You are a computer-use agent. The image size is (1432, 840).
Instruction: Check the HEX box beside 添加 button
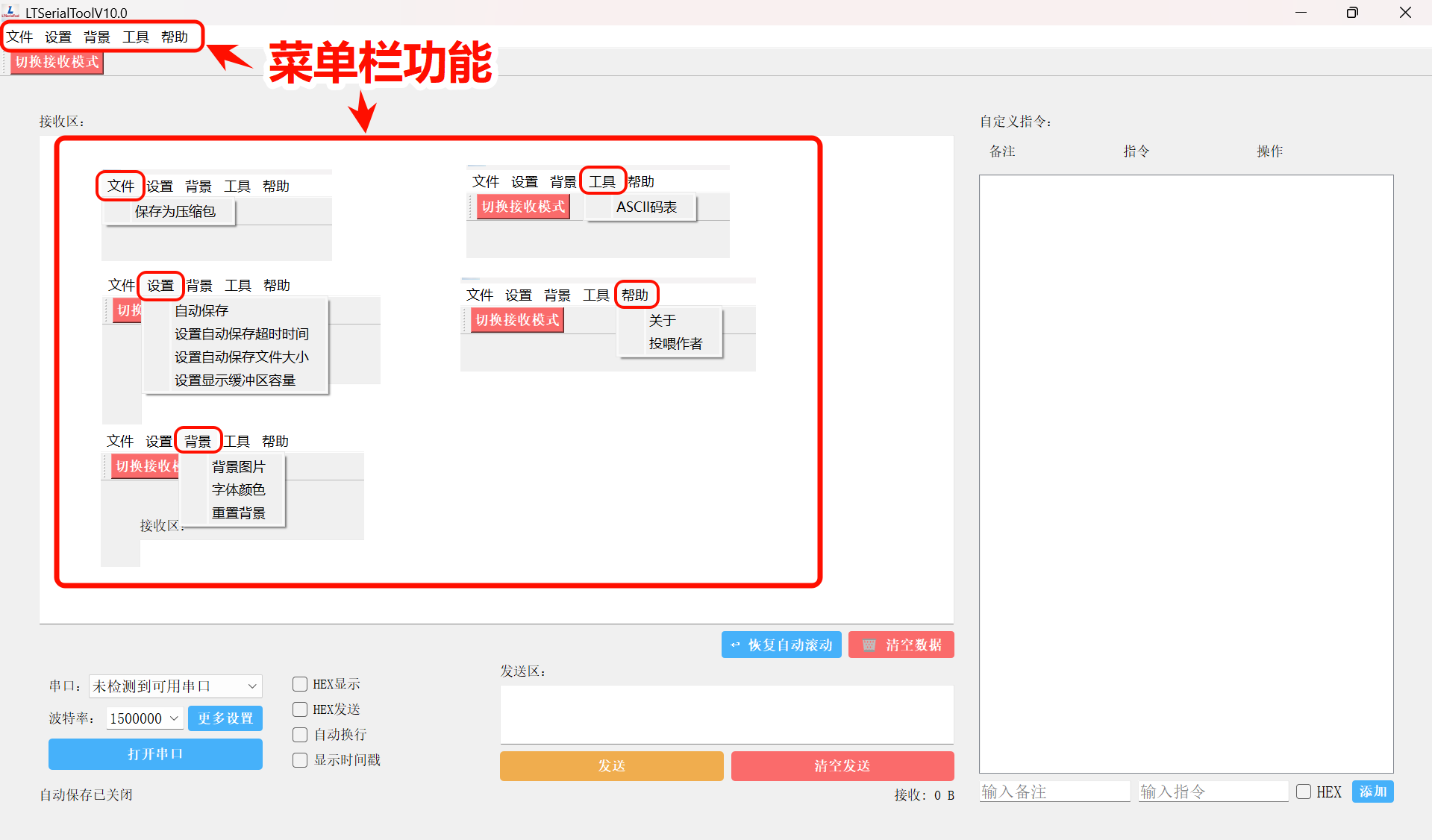click(x=1304, y=792)
